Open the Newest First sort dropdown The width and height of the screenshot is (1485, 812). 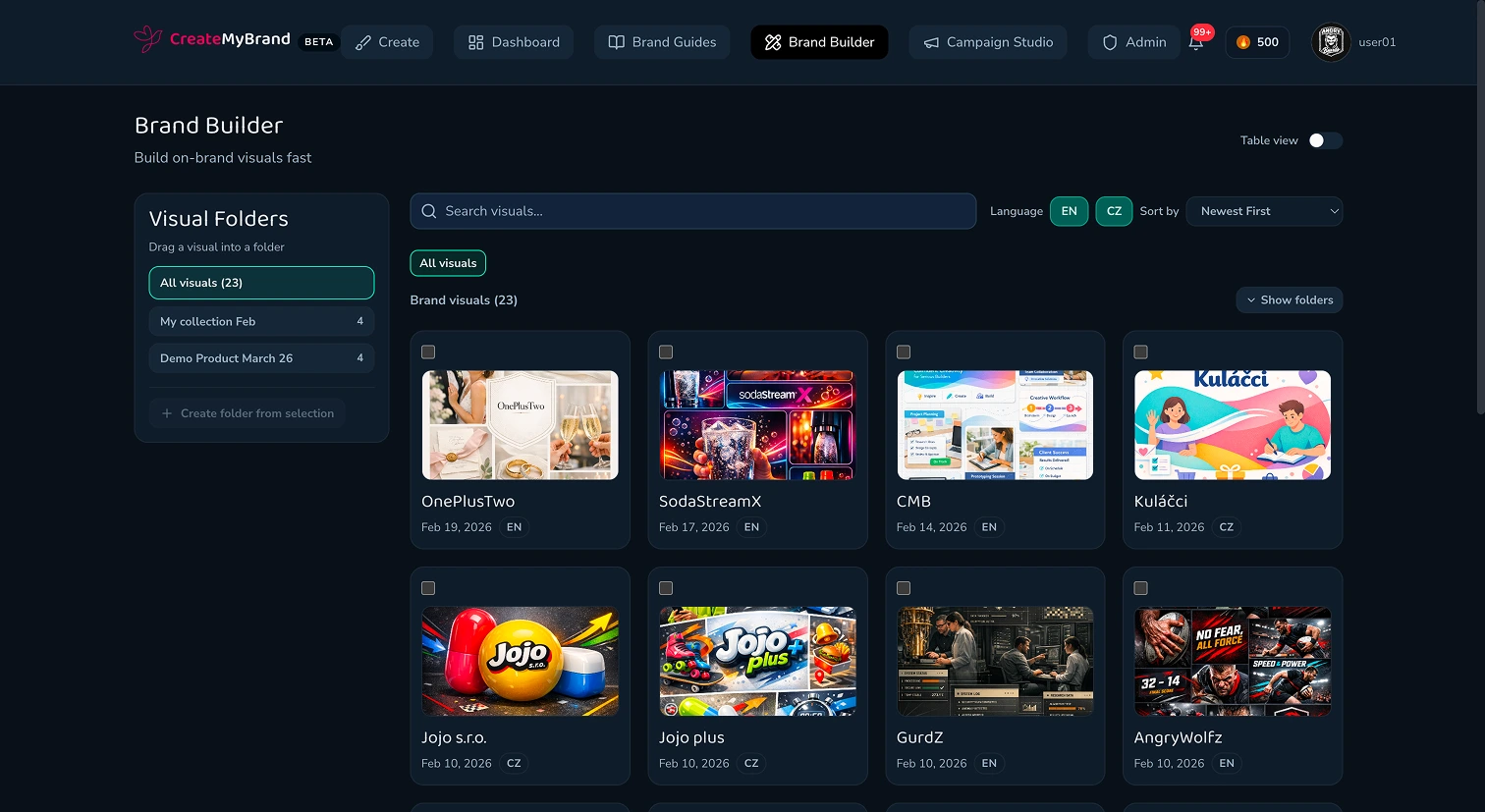[x=1264, y=211]
